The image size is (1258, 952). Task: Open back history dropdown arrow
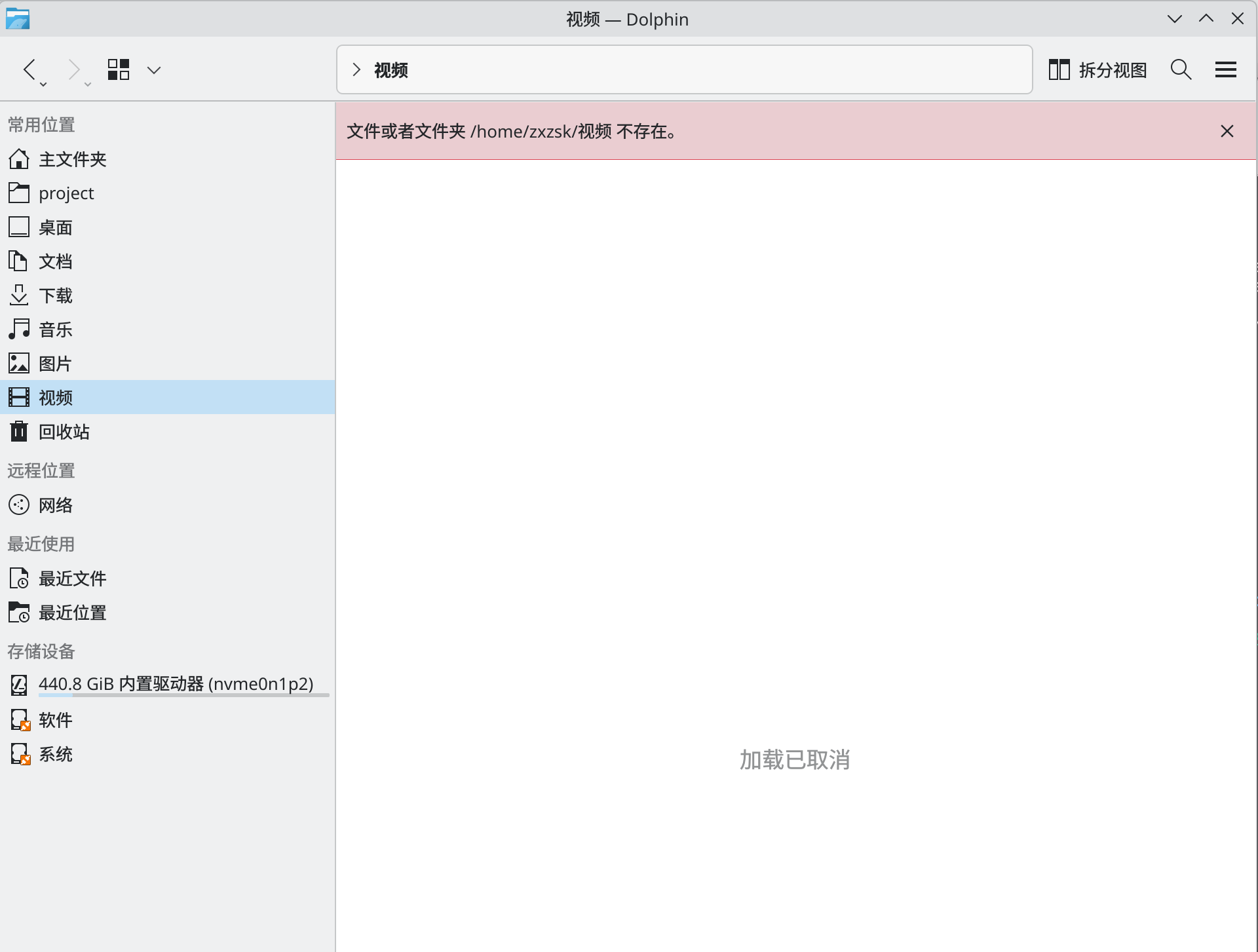43,85
